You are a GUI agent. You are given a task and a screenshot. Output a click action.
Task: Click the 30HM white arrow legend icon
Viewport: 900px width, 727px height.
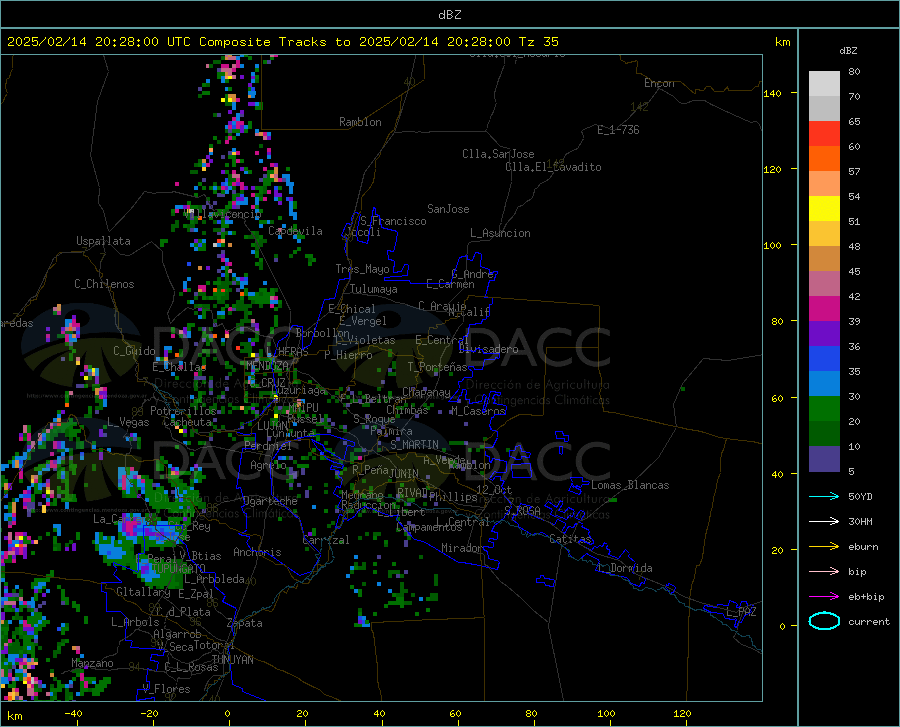pyautogui.click(x=824, y=522)
